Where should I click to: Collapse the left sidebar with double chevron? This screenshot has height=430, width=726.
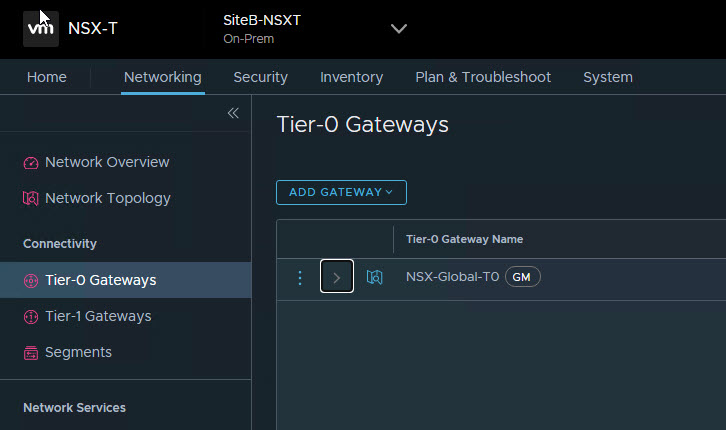233,113
